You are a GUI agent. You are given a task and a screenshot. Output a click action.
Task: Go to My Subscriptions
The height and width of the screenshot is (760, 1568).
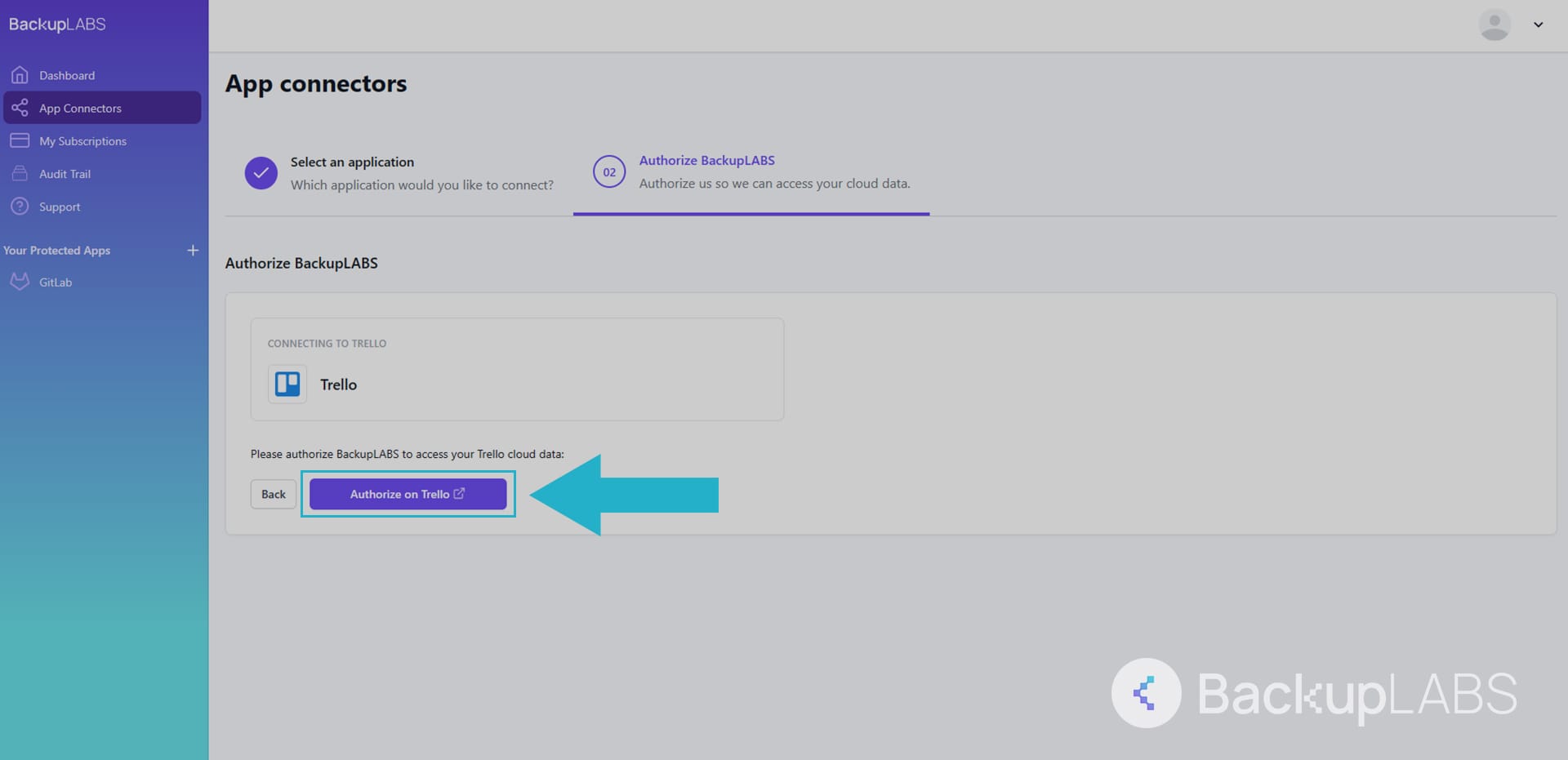102,140
